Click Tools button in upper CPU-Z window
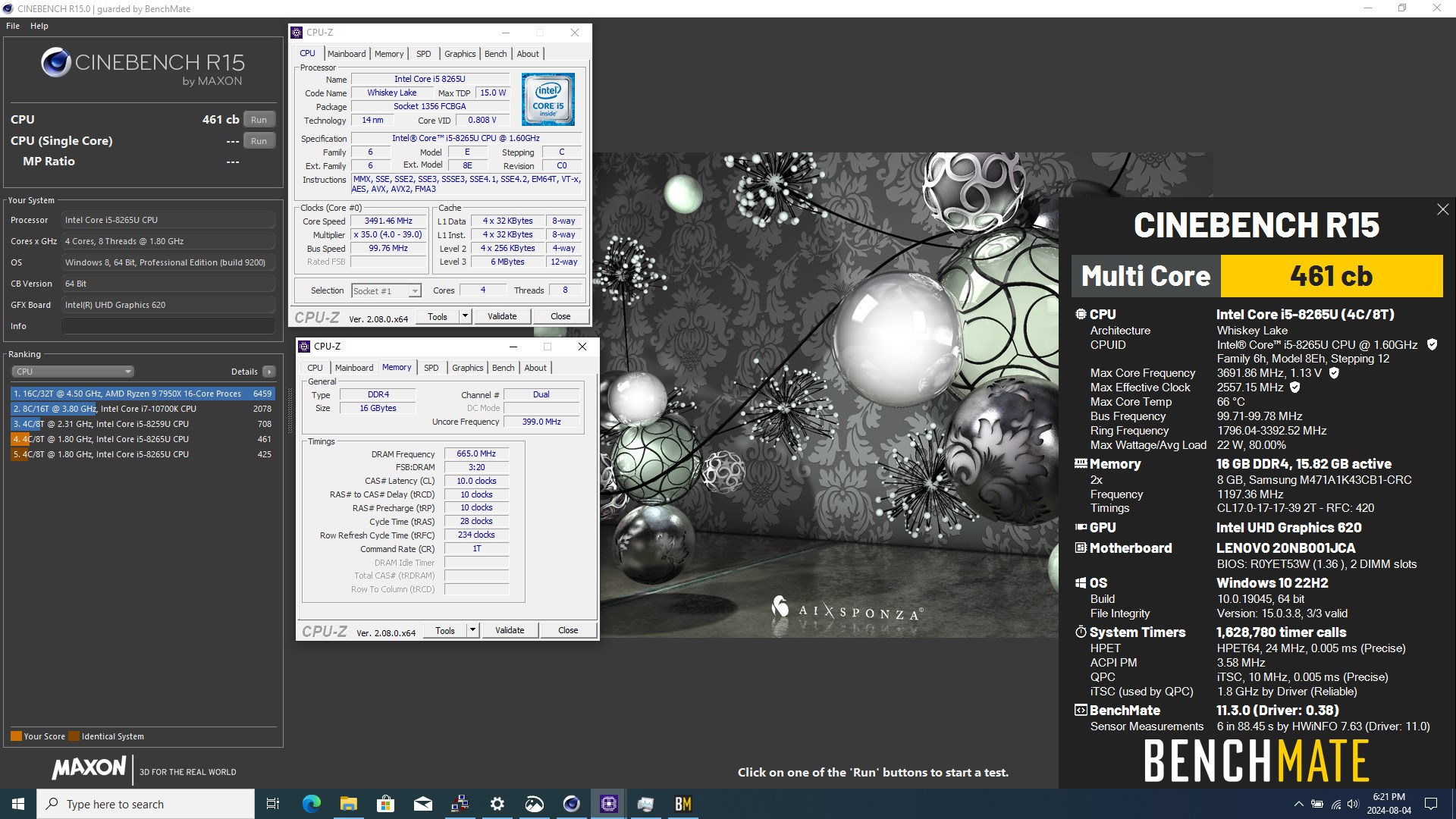Image resolution: width=1456 pixels, height=819 pixels. [438, 317]
